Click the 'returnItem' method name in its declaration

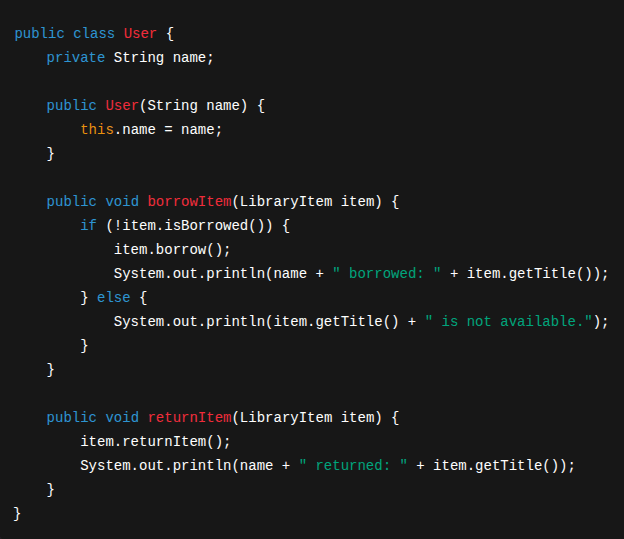coord(189,418)
